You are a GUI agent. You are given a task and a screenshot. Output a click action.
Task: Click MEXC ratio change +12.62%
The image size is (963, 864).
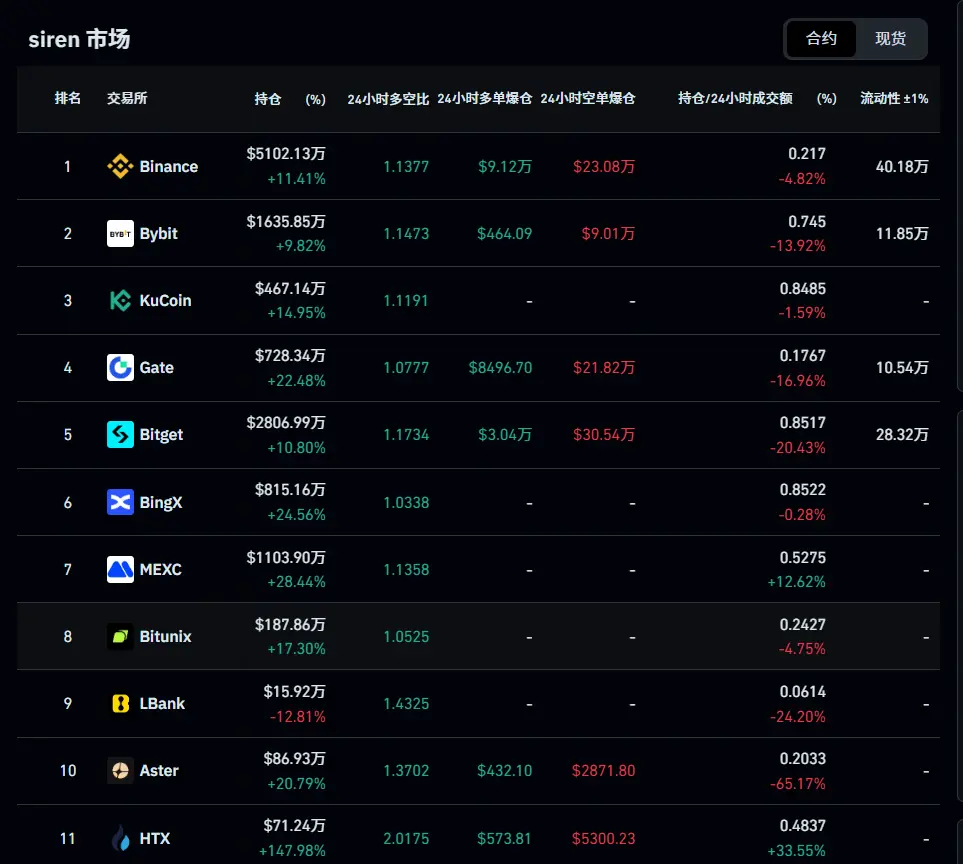coord(796,582)
